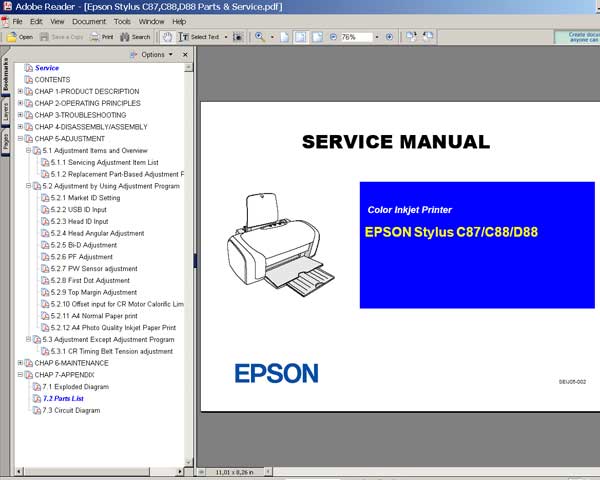Expand CHAP 1-PRODUCT DESCRIPTION node
Screen dimensions: 600x480
coord(20,91)
